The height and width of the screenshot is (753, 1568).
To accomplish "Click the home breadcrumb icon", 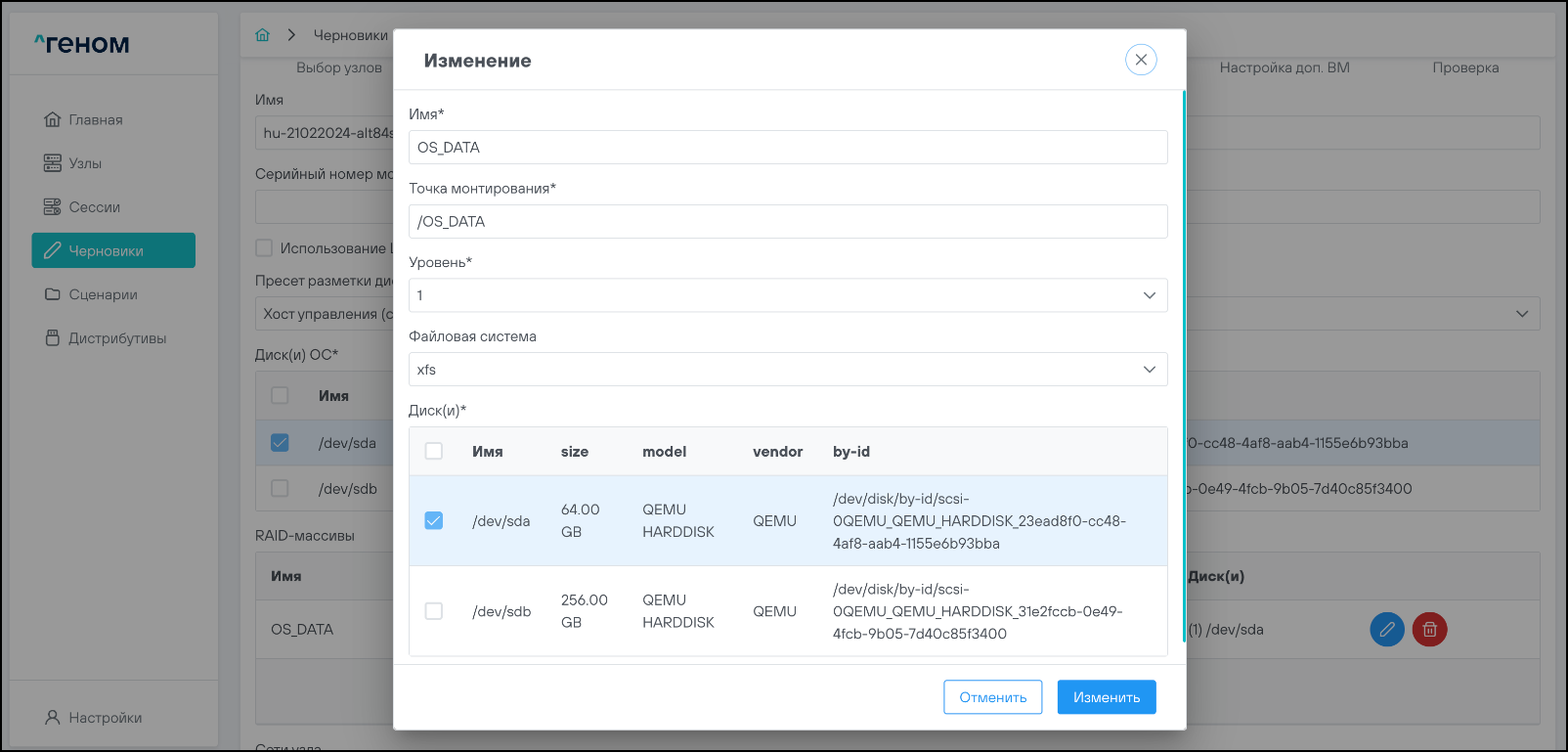I will click(x=262, y=35).
